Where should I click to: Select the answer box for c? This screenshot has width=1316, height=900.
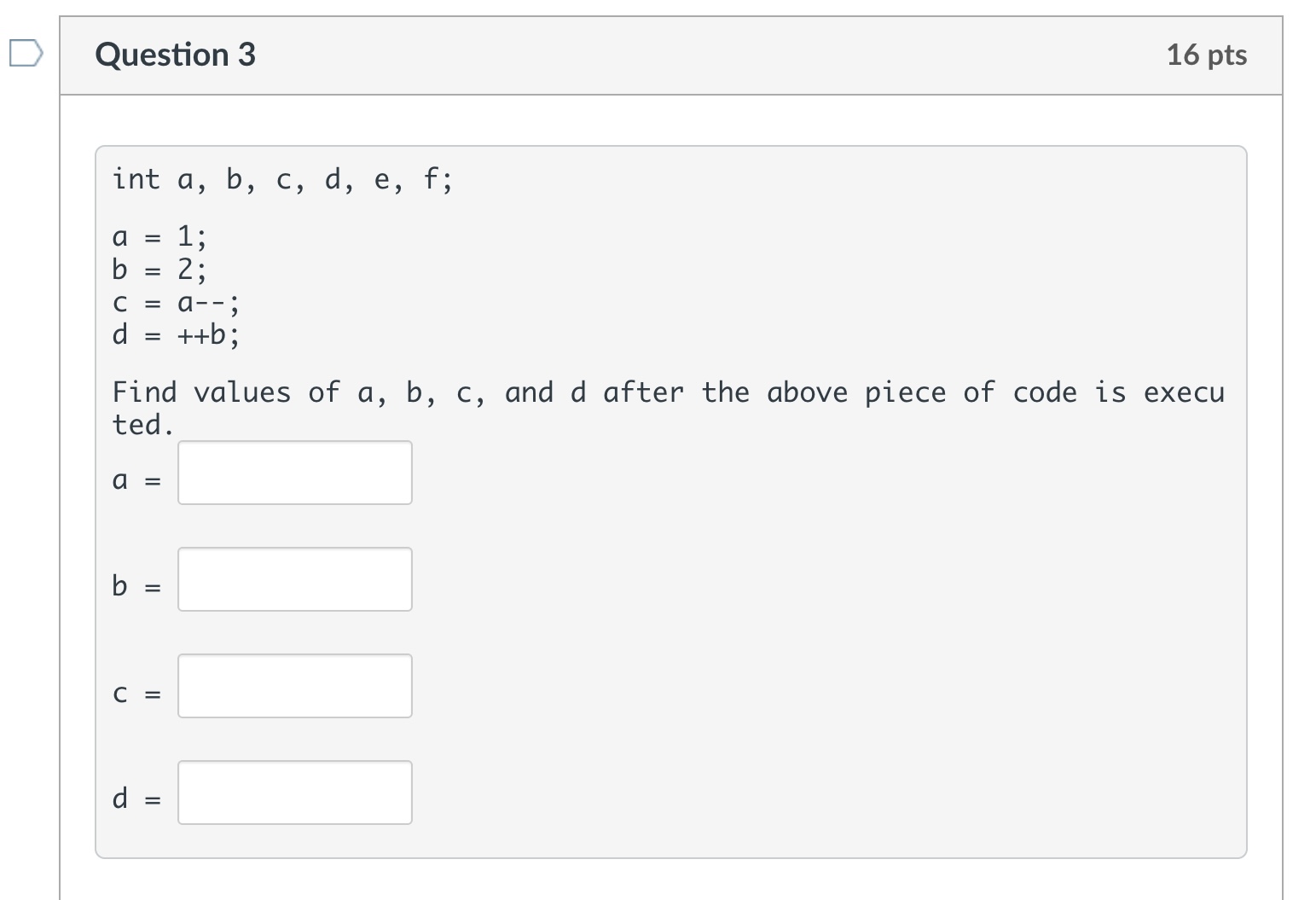click(x=294, y=686)
